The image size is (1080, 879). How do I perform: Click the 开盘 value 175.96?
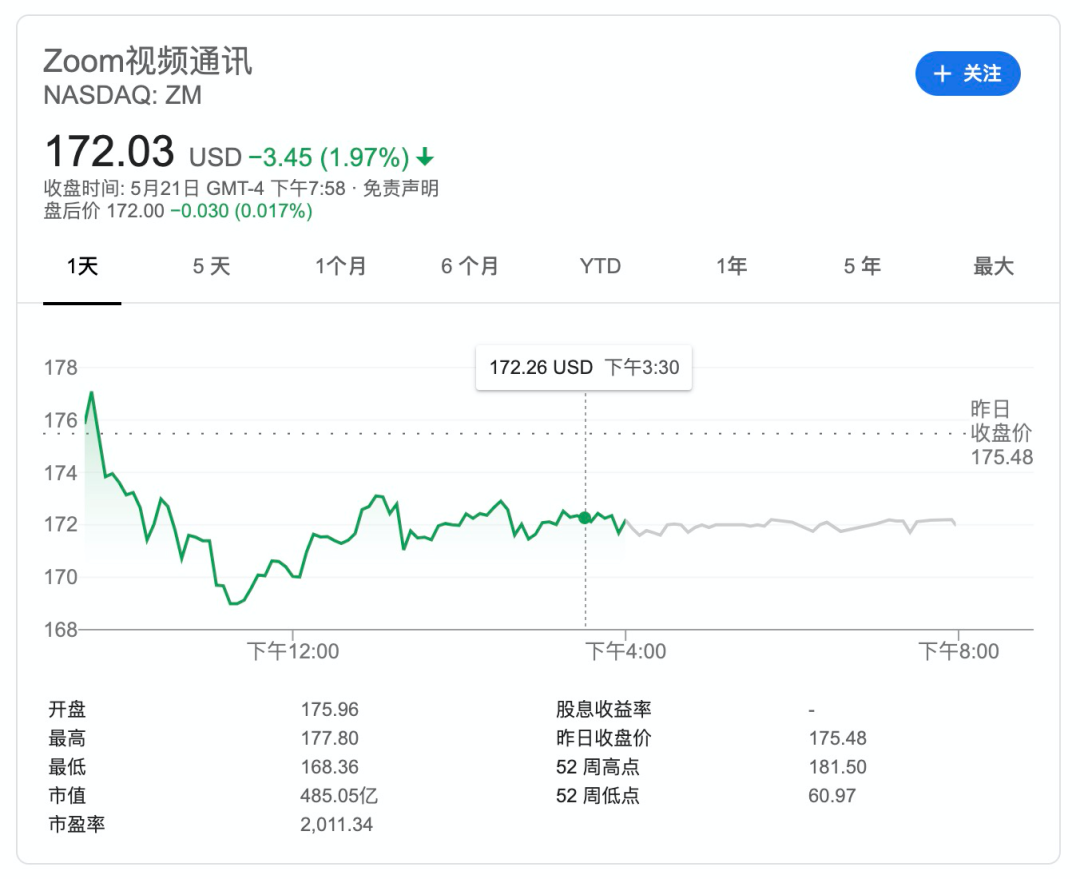pyautogui.click(x=330, y=710)
